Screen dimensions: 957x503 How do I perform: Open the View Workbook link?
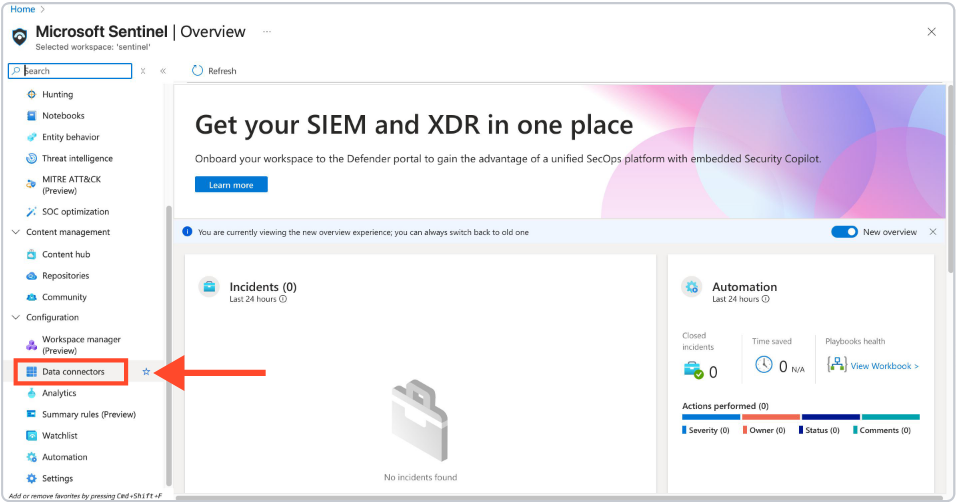coord(884,366)
